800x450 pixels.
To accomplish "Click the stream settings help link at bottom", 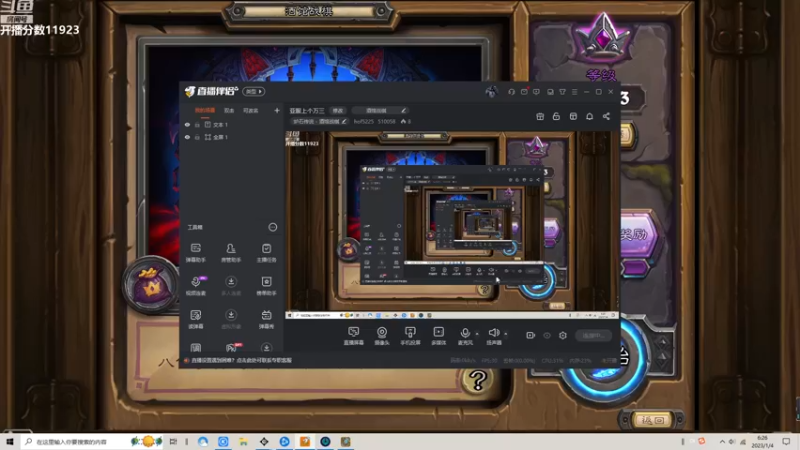I will pos(241,360).
